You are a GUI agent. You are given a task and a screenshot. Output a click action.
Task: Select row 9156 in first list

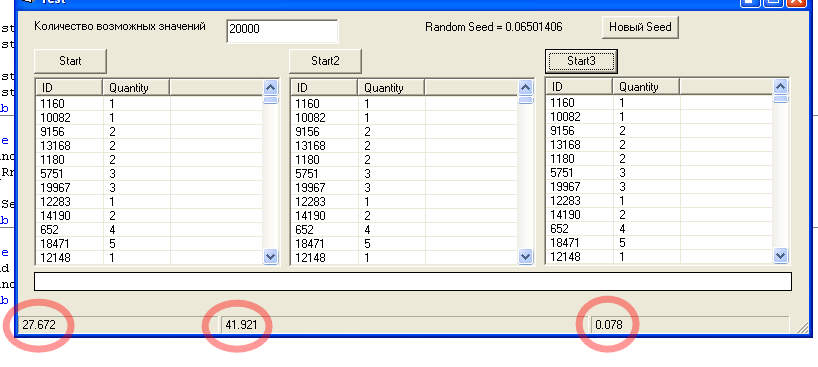(149, 132)
